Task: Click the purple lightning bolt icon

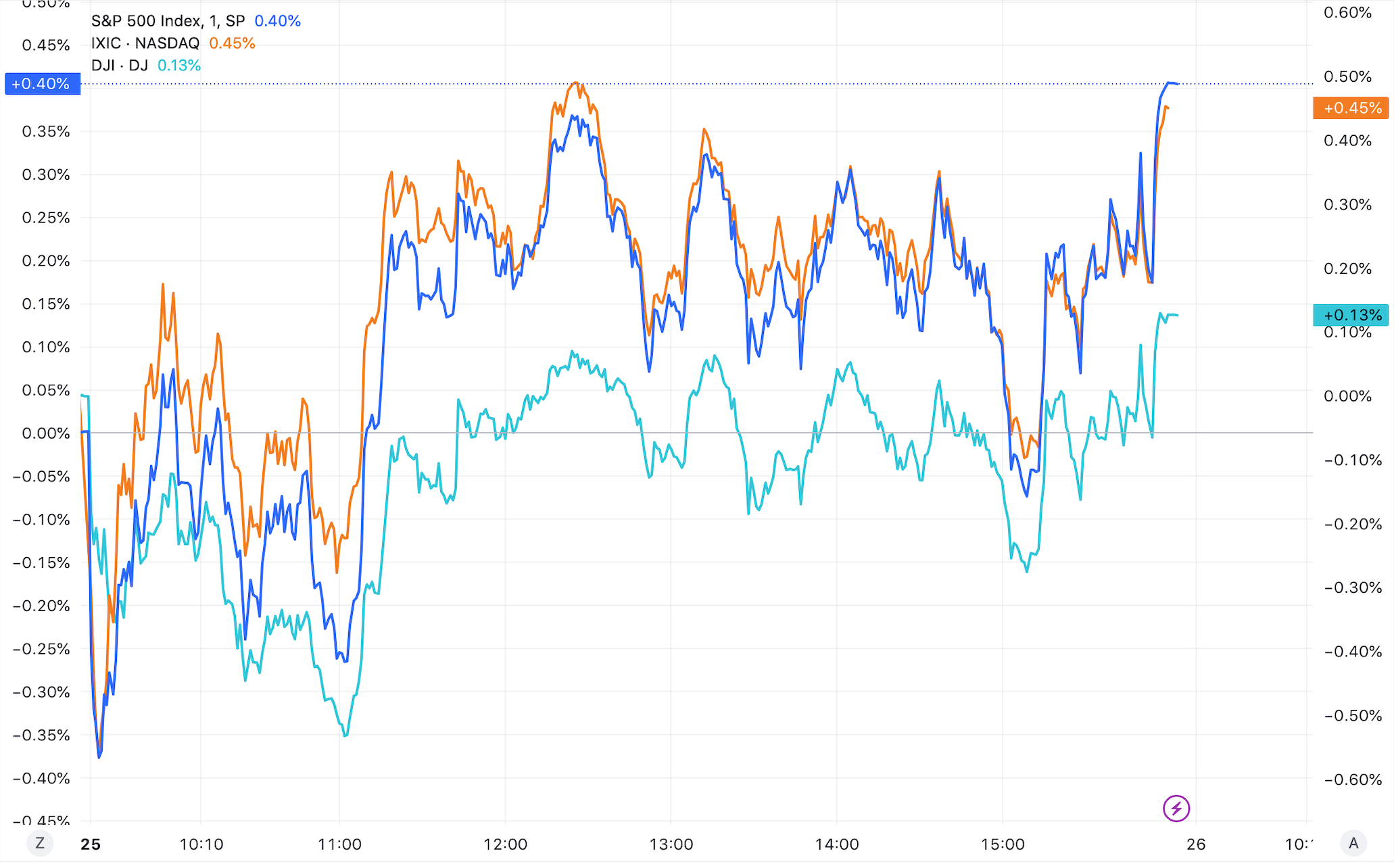Action: pos(1176,808)
